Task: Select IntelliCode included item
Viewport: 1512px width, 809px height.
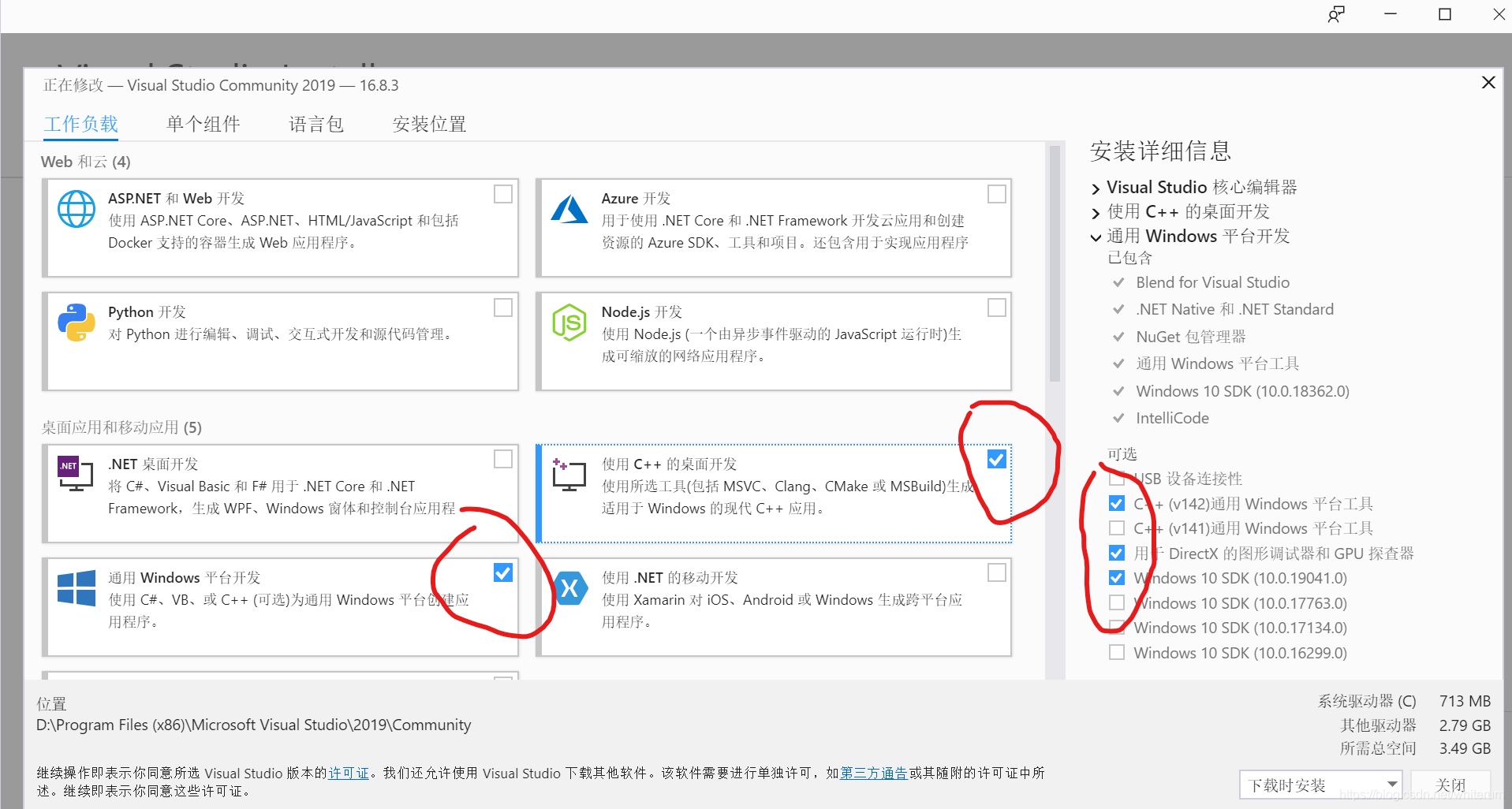Action: click(x=1172, y=418)
